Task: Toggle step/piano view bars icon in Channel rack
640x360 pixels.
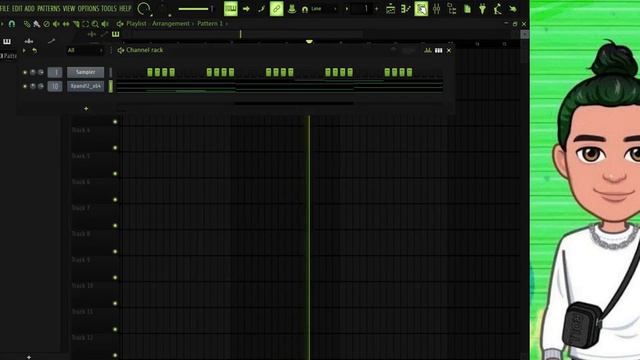Action: pyautogui.click(x=438, y=50)
